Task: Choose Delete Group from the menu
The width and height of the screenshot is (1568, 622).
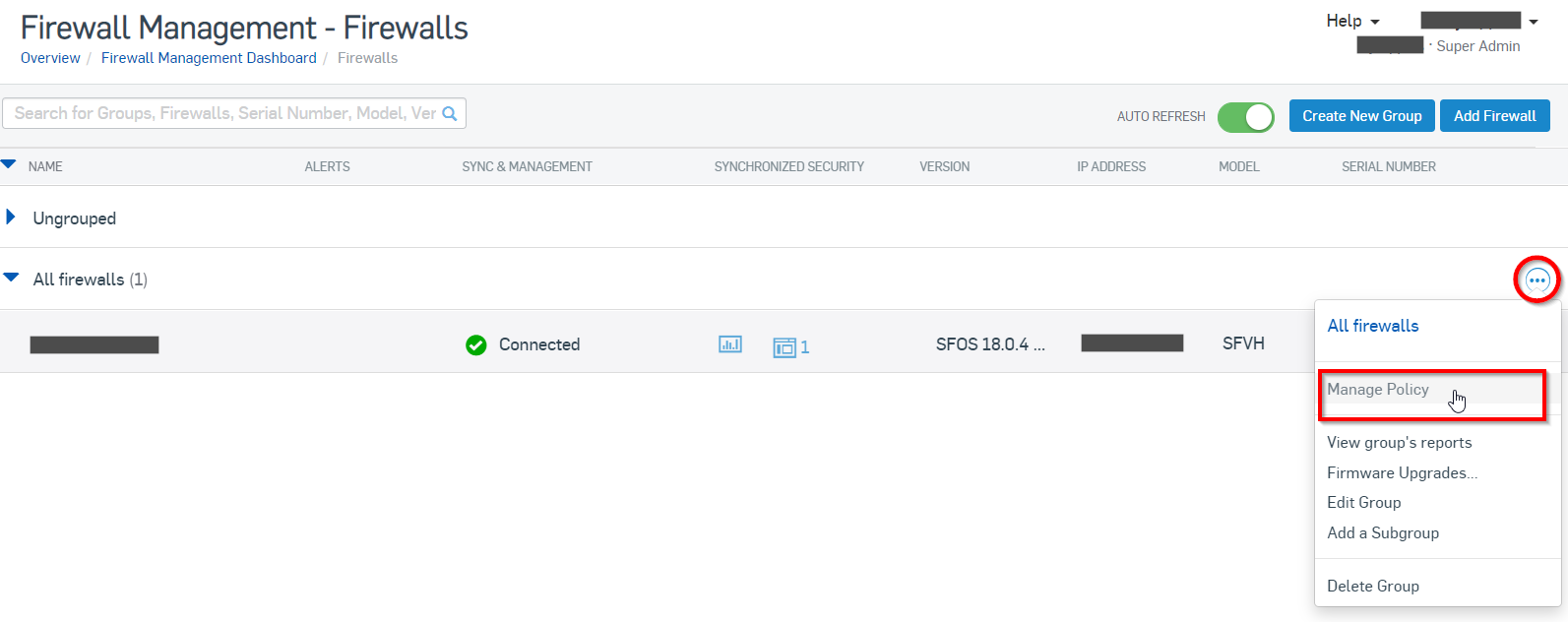Action: click(x=1372, y=587)
